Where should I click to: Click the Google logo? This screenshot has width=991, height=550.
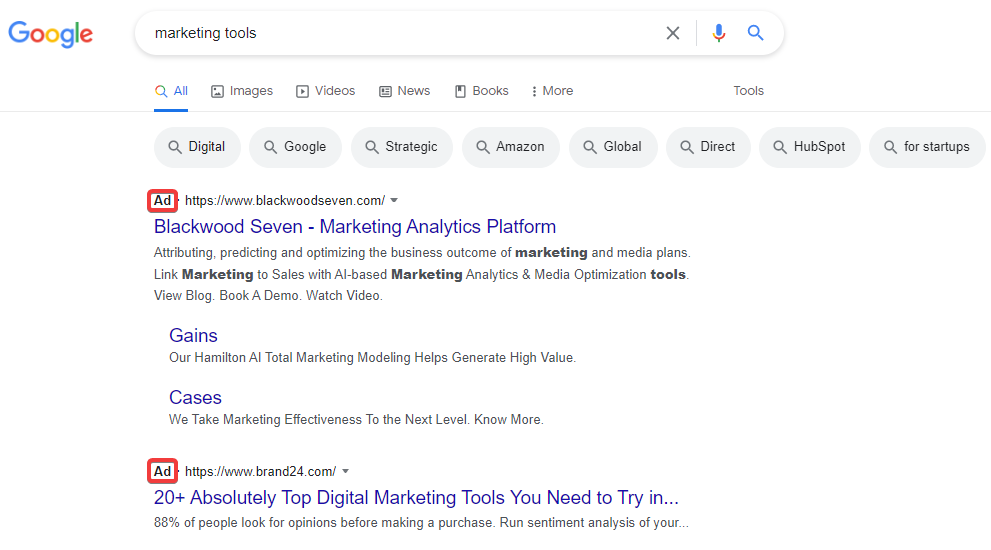[50, 34]
